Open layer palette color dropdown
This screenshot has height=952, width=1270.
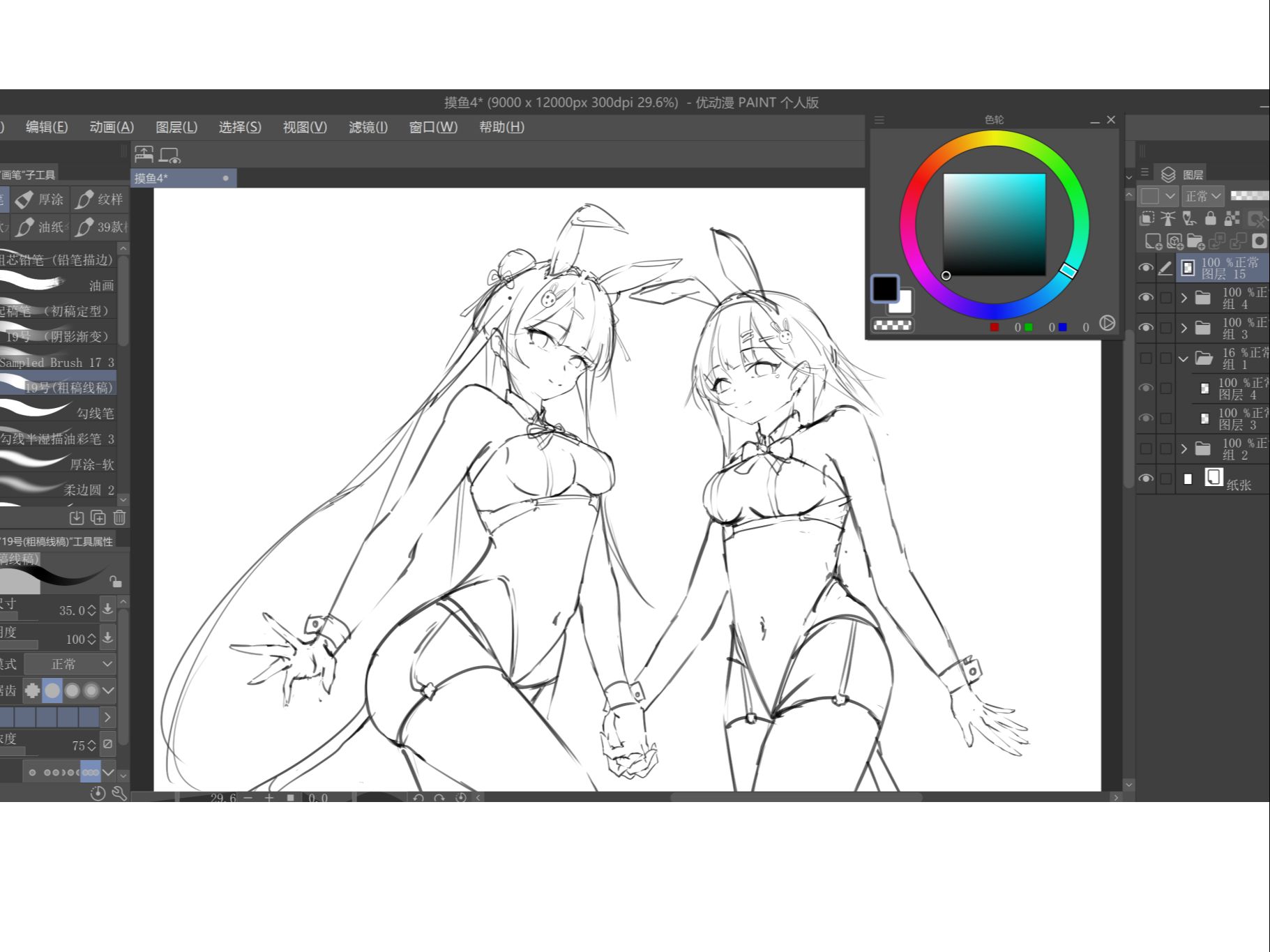point(1159,196)
